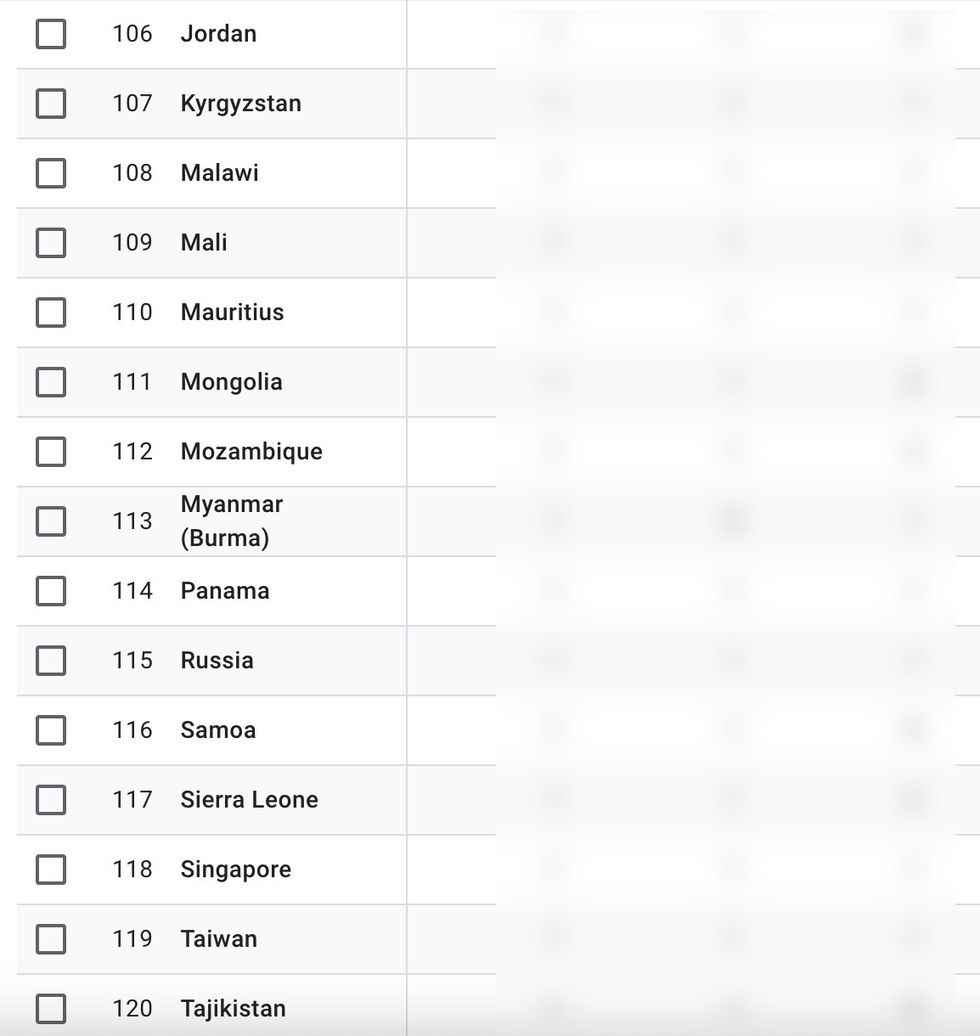This screenshot has height=1036, width=980.
Task: Select Mongolia using its checkbox
Action: [x=51, y=382]
